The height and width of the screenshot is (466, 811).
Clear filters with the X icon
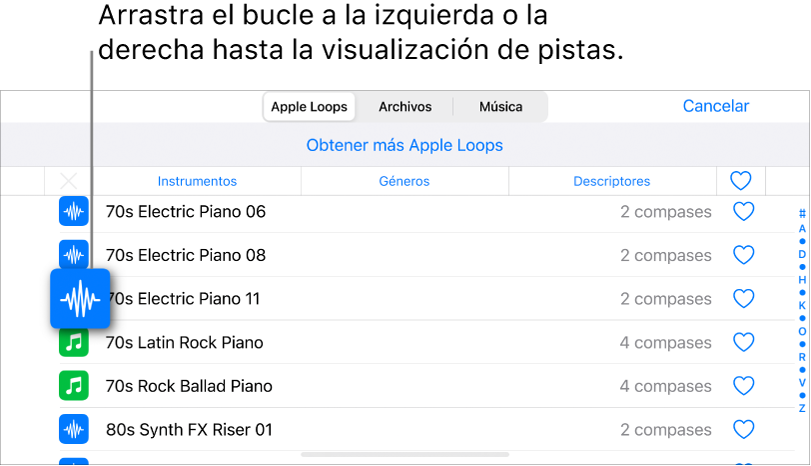click(68, 181)
